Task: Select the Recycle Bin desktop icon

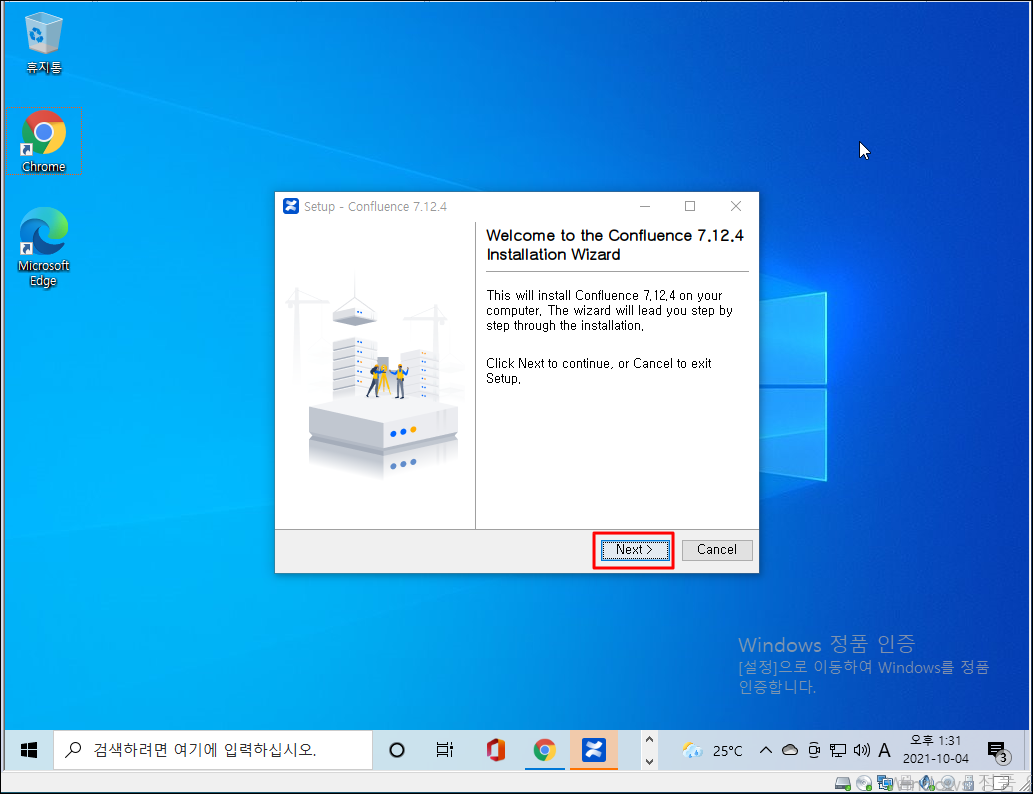Action: 43,43
